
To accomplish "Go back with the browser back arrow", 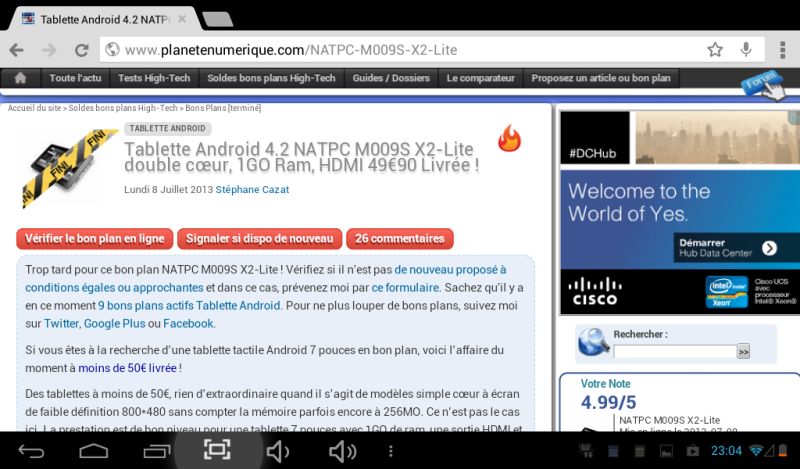I will coord(16,50).
